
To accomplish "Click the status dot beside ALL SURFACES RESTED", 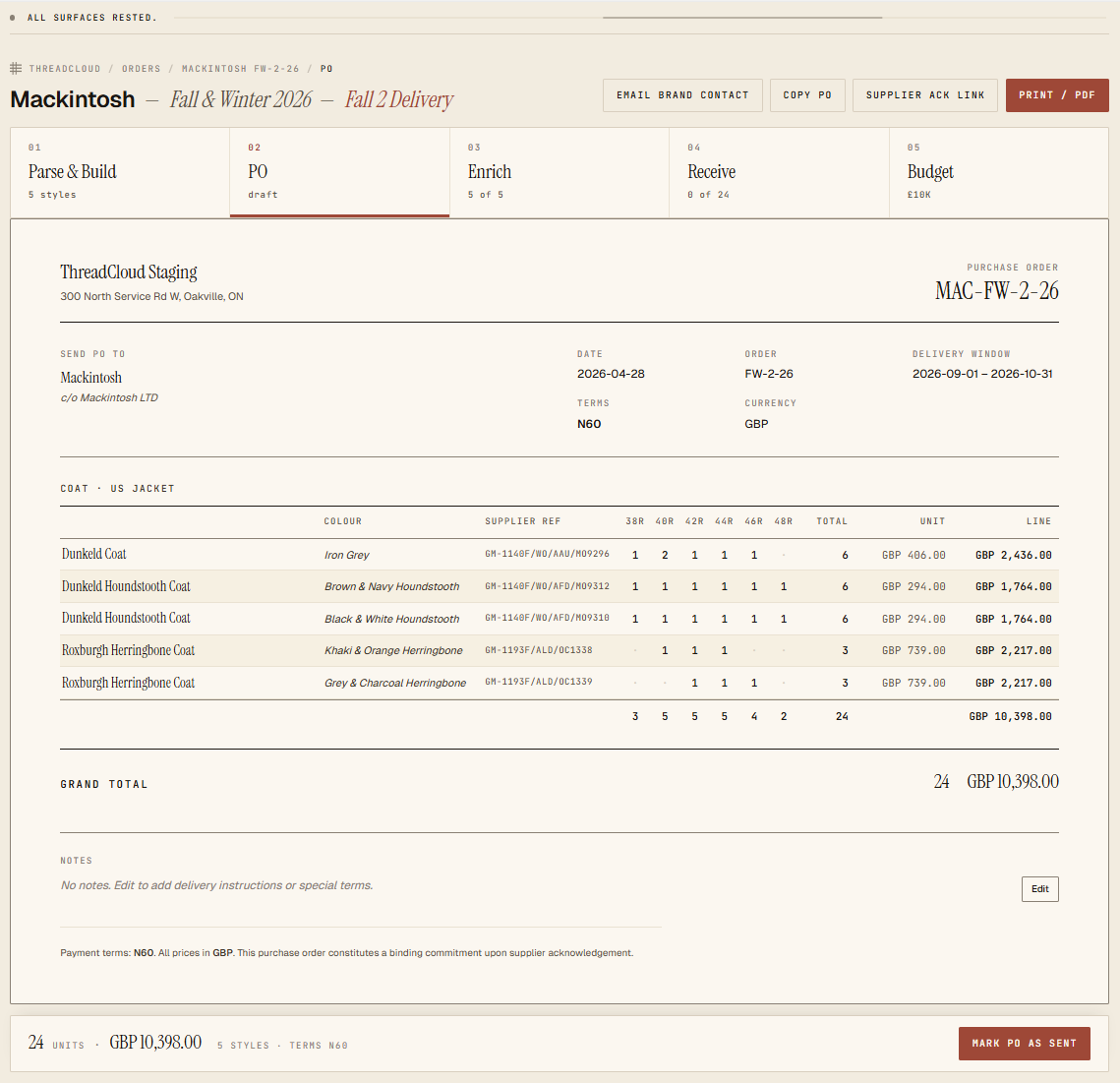I will [x=13, y=17].
